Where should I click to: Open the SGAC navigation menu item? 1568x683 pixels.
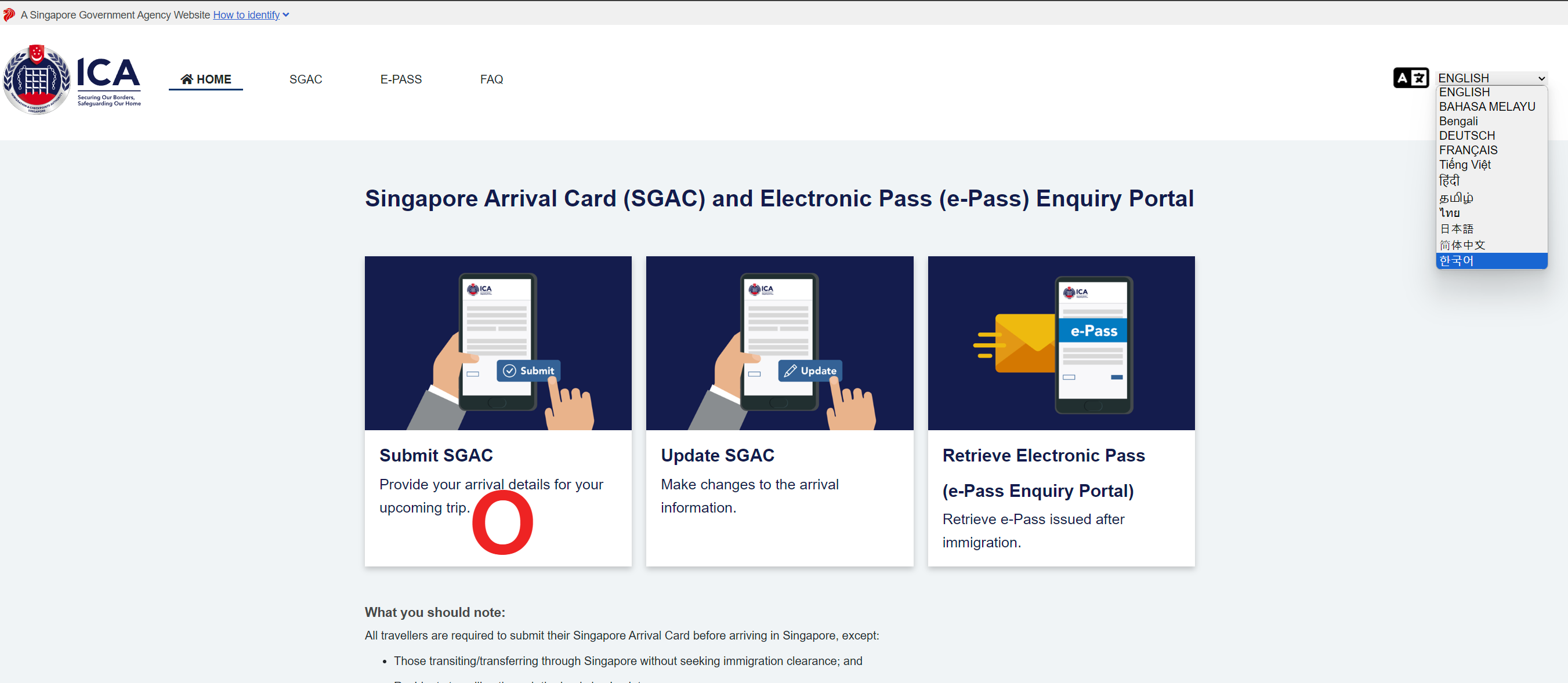(x=306, y=79)
